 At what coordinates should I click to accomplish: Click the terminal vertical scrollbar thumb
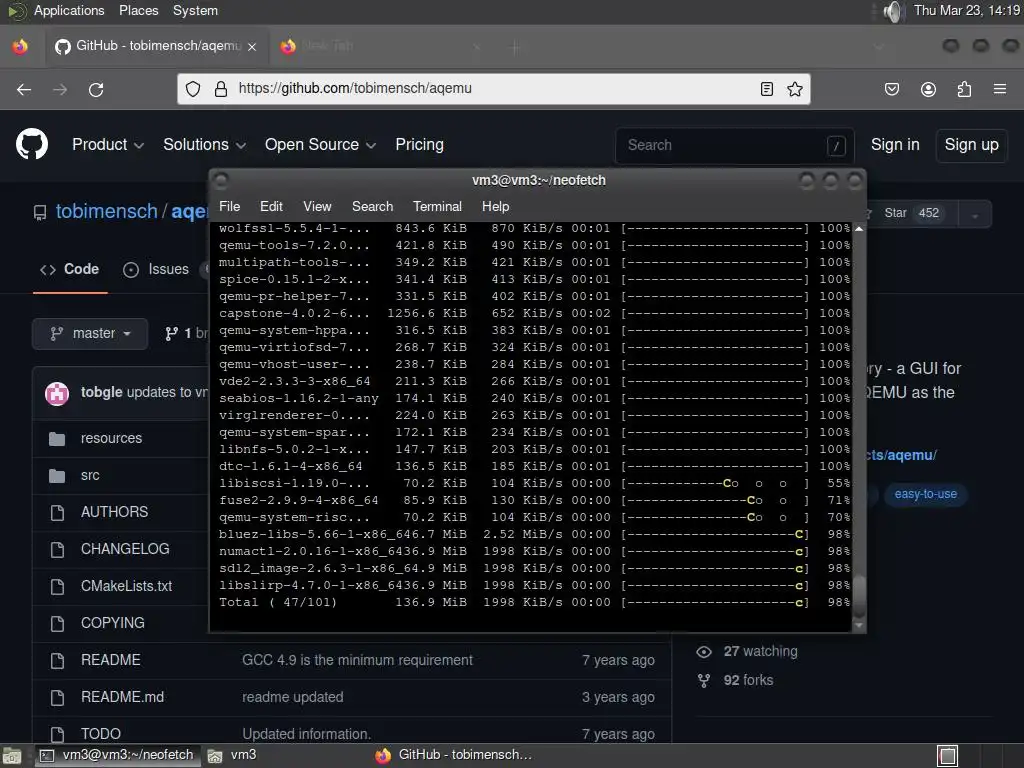[859, 596]
